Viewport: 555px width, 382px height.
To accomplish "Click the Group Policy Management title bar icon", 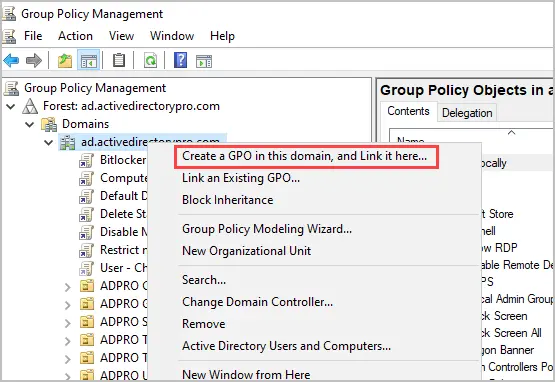I will (x=9, y=13).
